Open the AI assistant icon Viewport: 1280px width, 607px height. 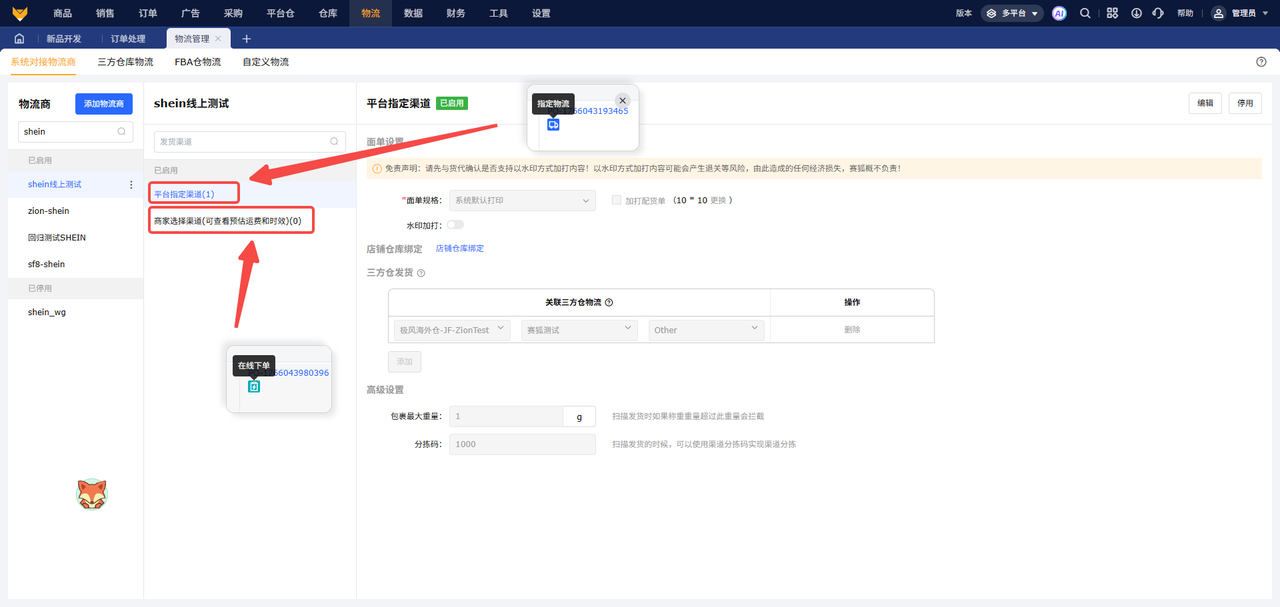1059,13
